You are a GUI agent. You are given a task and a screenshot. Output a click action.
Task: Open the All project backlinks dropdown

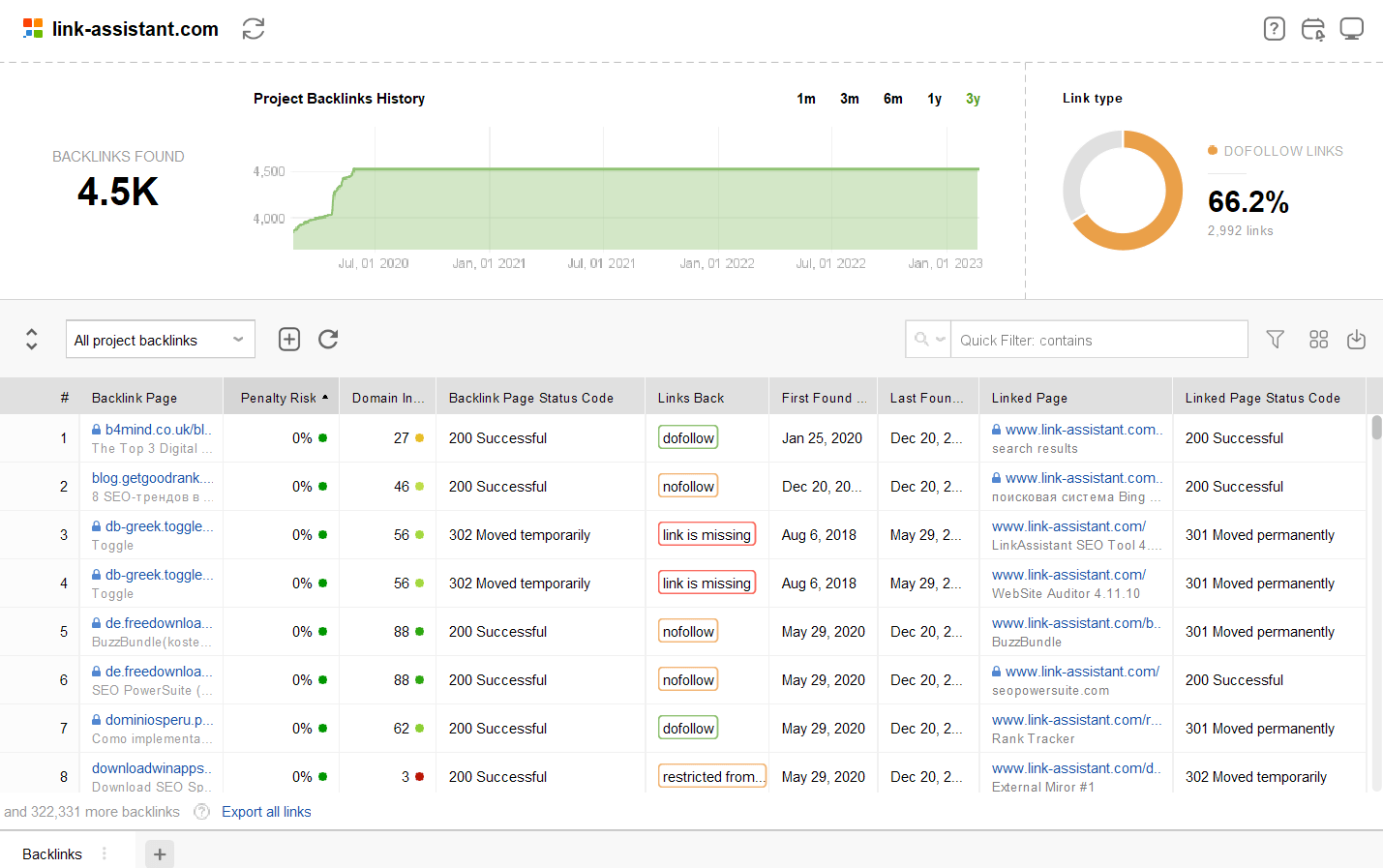click(x=161, y=340)
